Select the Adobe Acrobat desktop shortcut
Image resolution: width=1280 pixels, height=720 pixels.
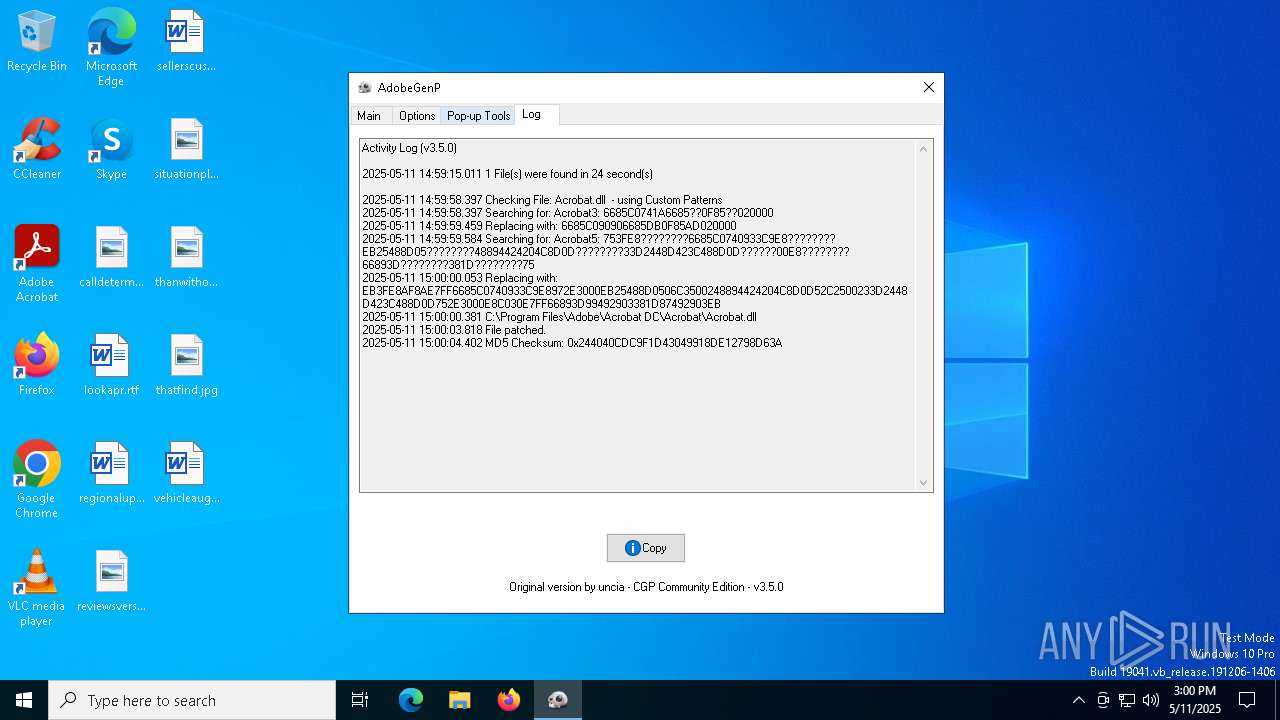point(37,264)
